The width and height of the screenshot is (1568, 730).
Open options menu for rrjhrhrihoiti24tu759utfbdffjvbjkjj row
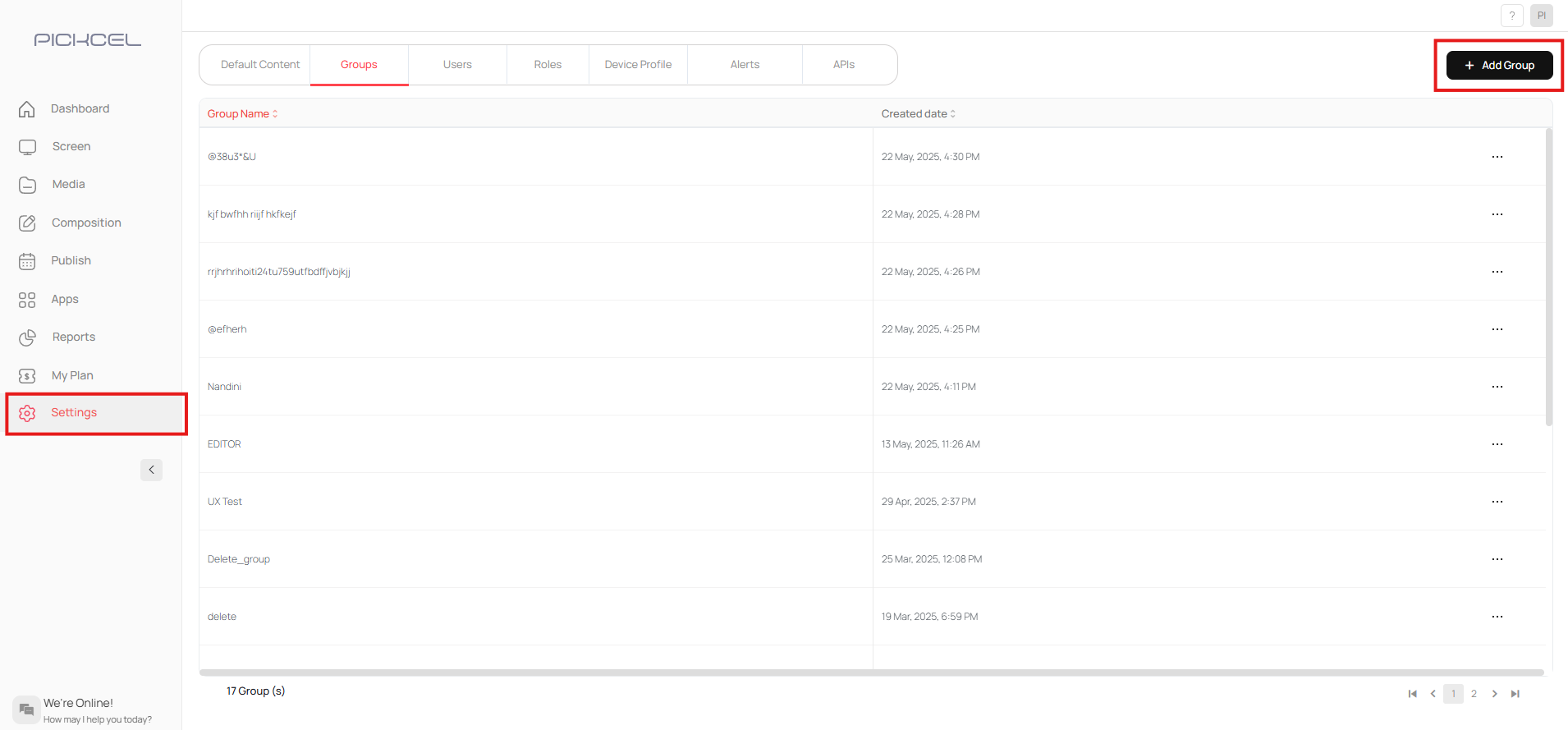[x=1497, y=272]
